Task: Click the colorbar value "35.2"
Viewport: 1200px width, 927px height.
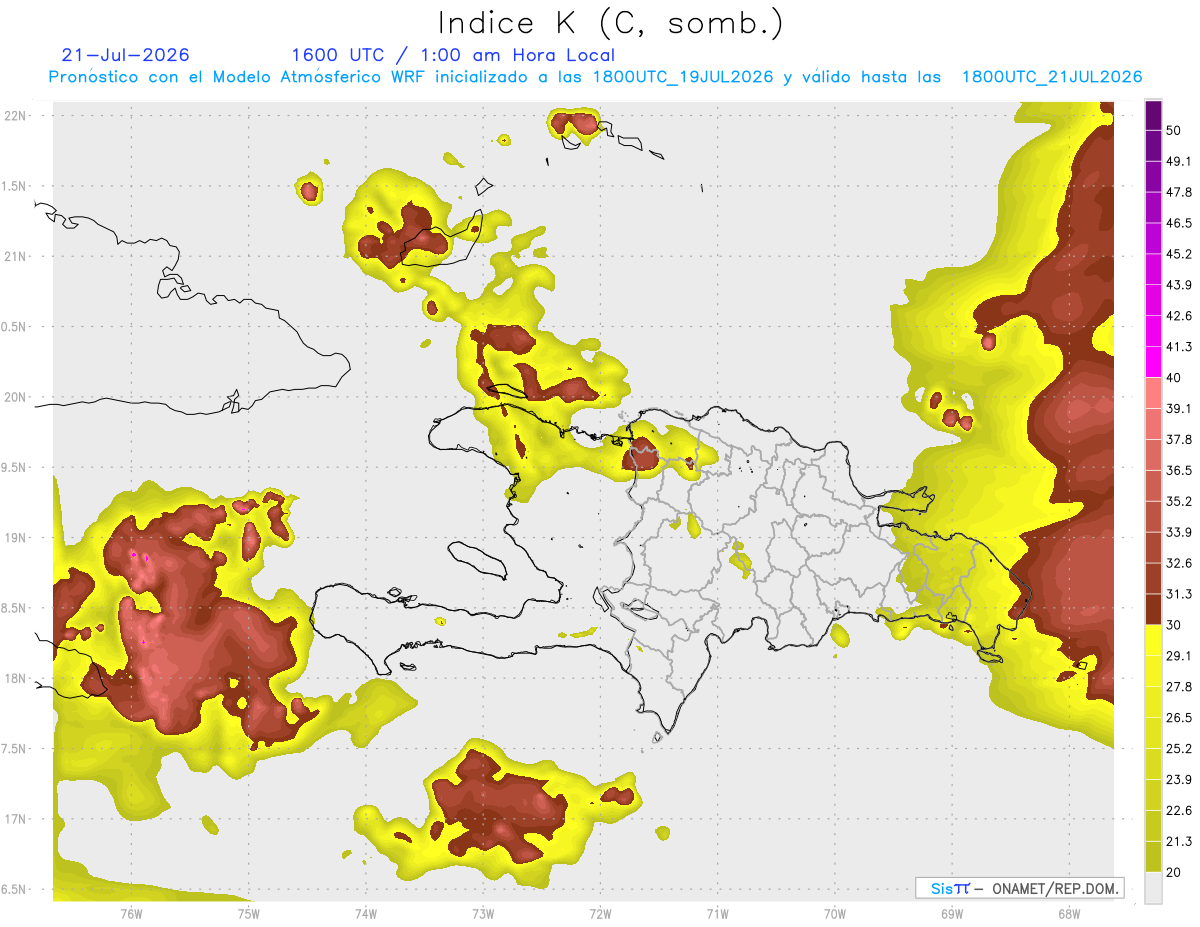Action: 1179,502
